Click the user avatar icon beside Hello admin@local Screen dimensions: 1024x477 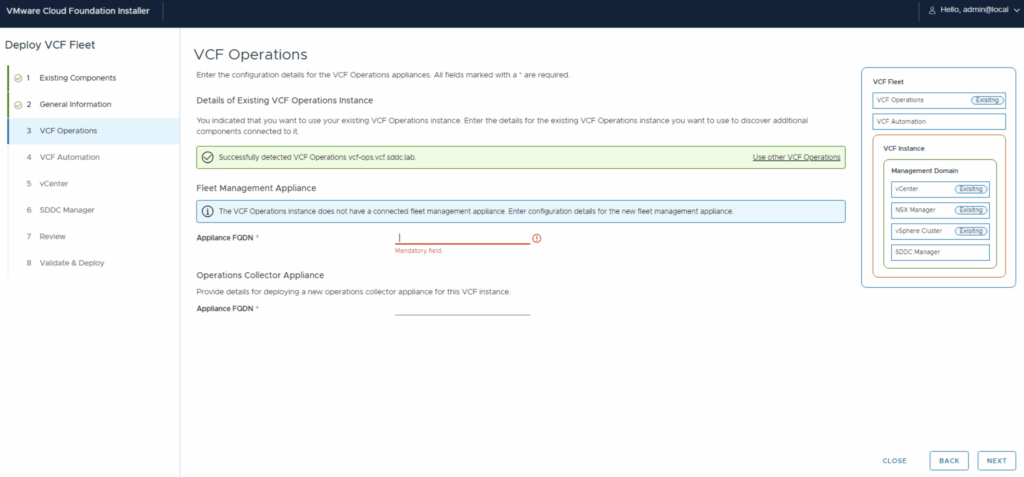click(x=932, y=10)
